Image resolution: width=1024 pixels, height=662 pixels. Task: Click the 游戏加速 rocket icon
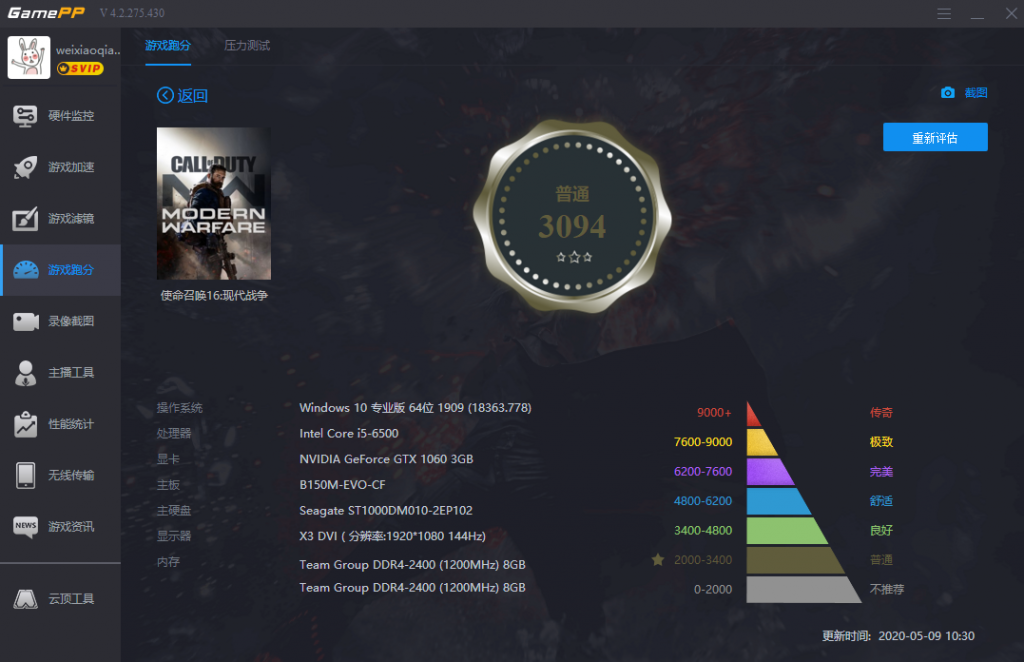coord(25,168)
